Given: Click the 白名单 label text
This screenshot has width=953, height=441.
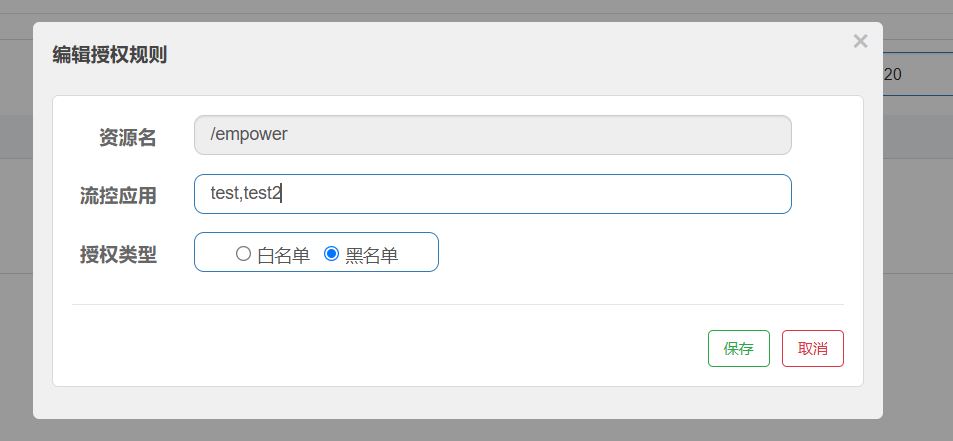Looking at the screenshot, I should point(283,255).
